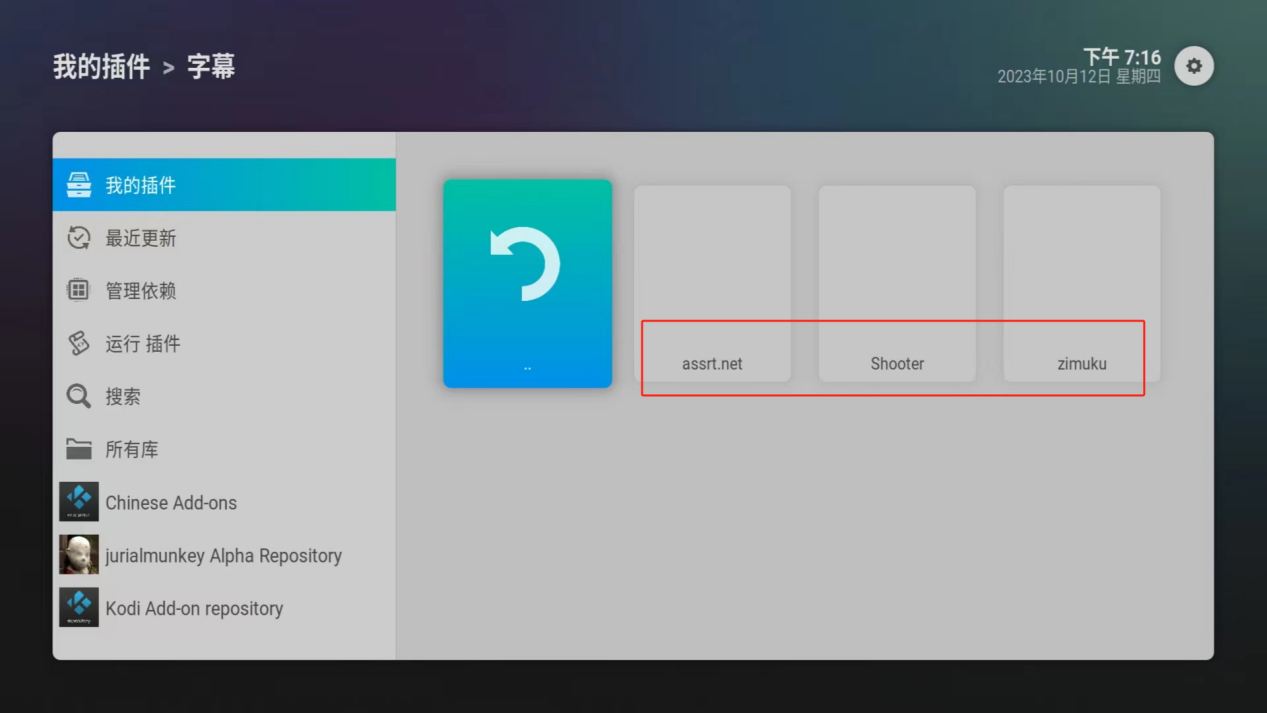
Task: Click the 所有库 folder icon
Action: click(x=79, y=450)
